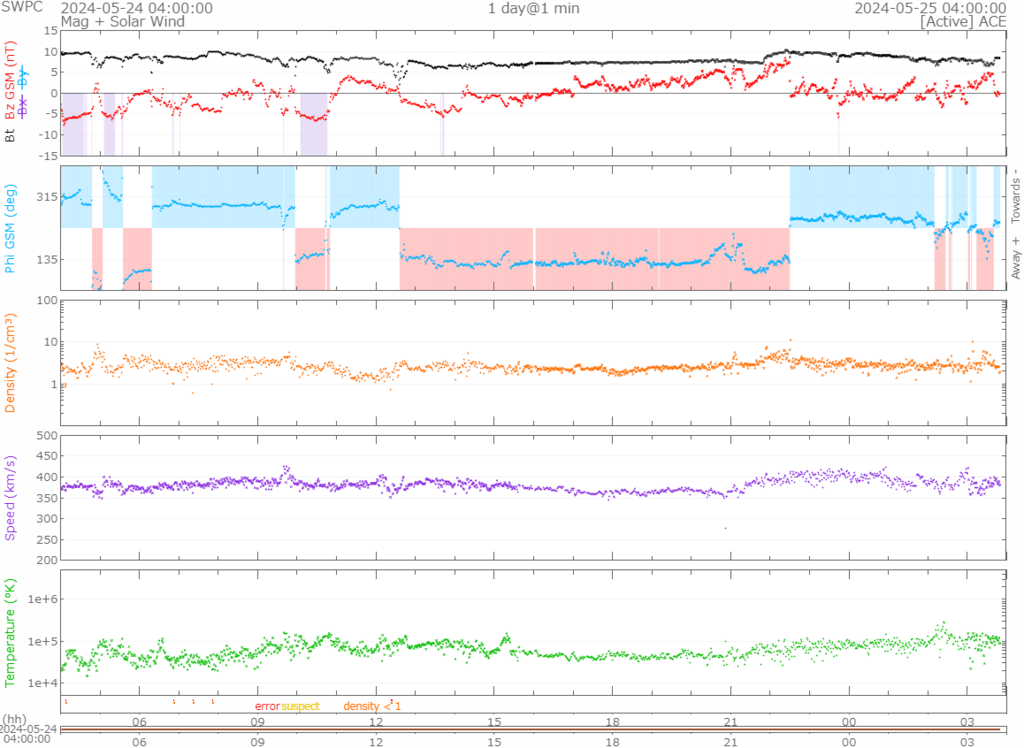Toggle the Bt series label
This screenshot has width=1024, height=748.
coord(11,133)
